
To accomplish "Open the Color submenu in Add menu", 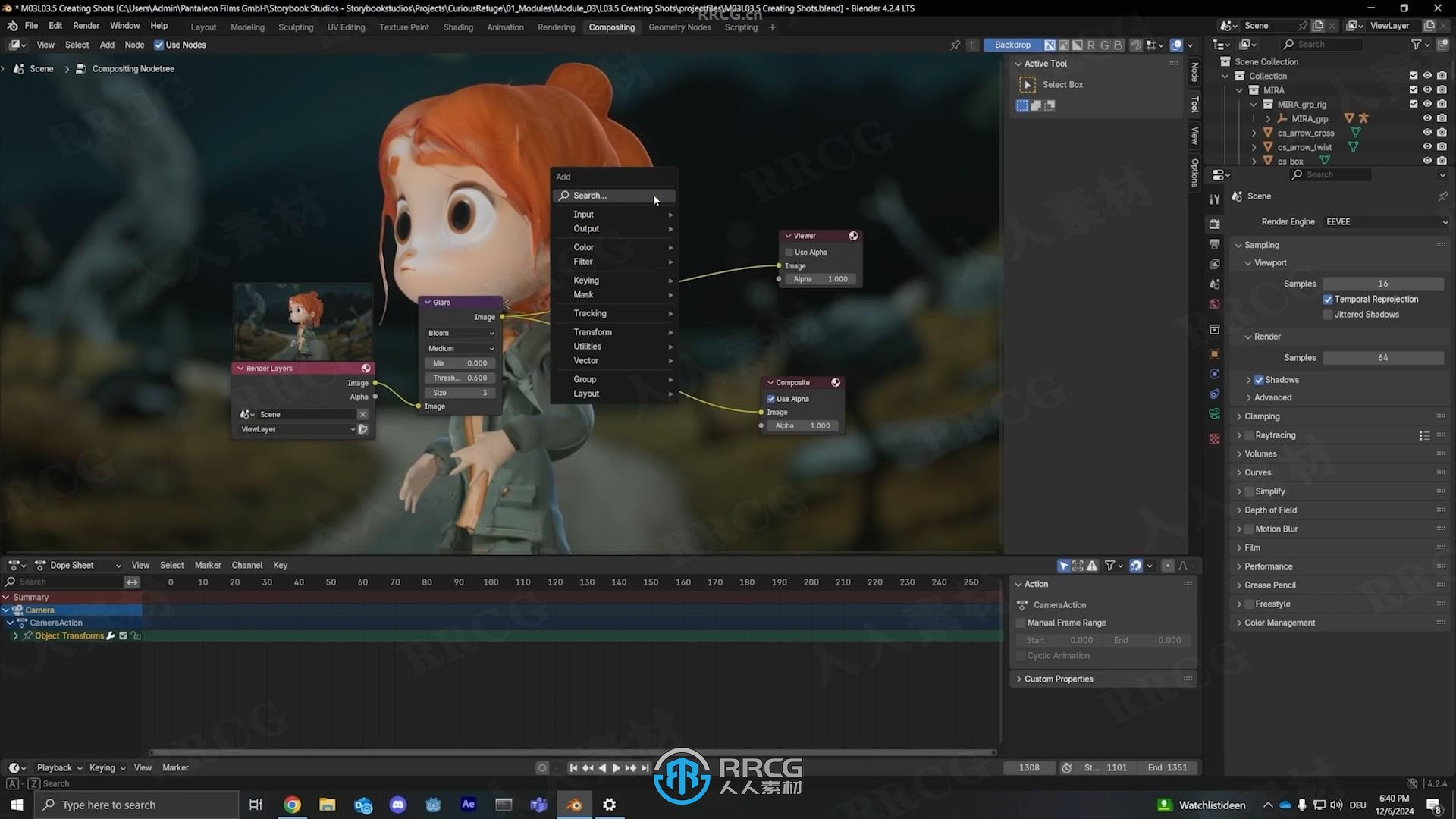I will 614,247.
